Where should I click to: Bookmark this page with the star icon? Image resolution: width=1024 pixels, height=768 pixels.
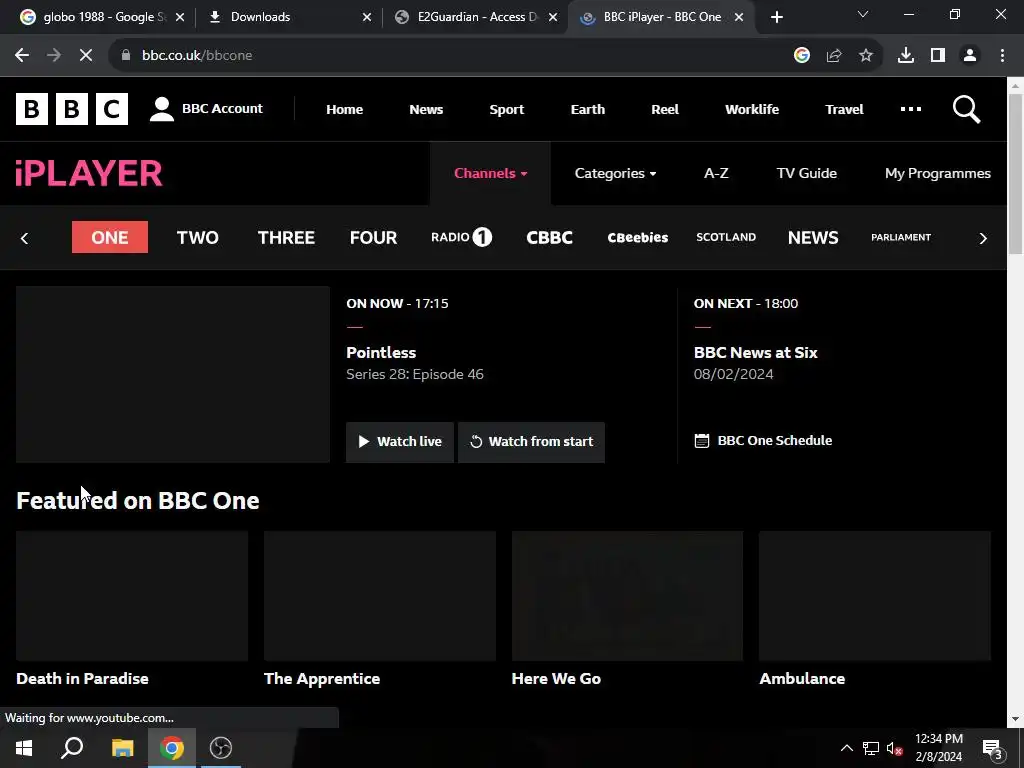pyautogui.click(x=865, y=56)
